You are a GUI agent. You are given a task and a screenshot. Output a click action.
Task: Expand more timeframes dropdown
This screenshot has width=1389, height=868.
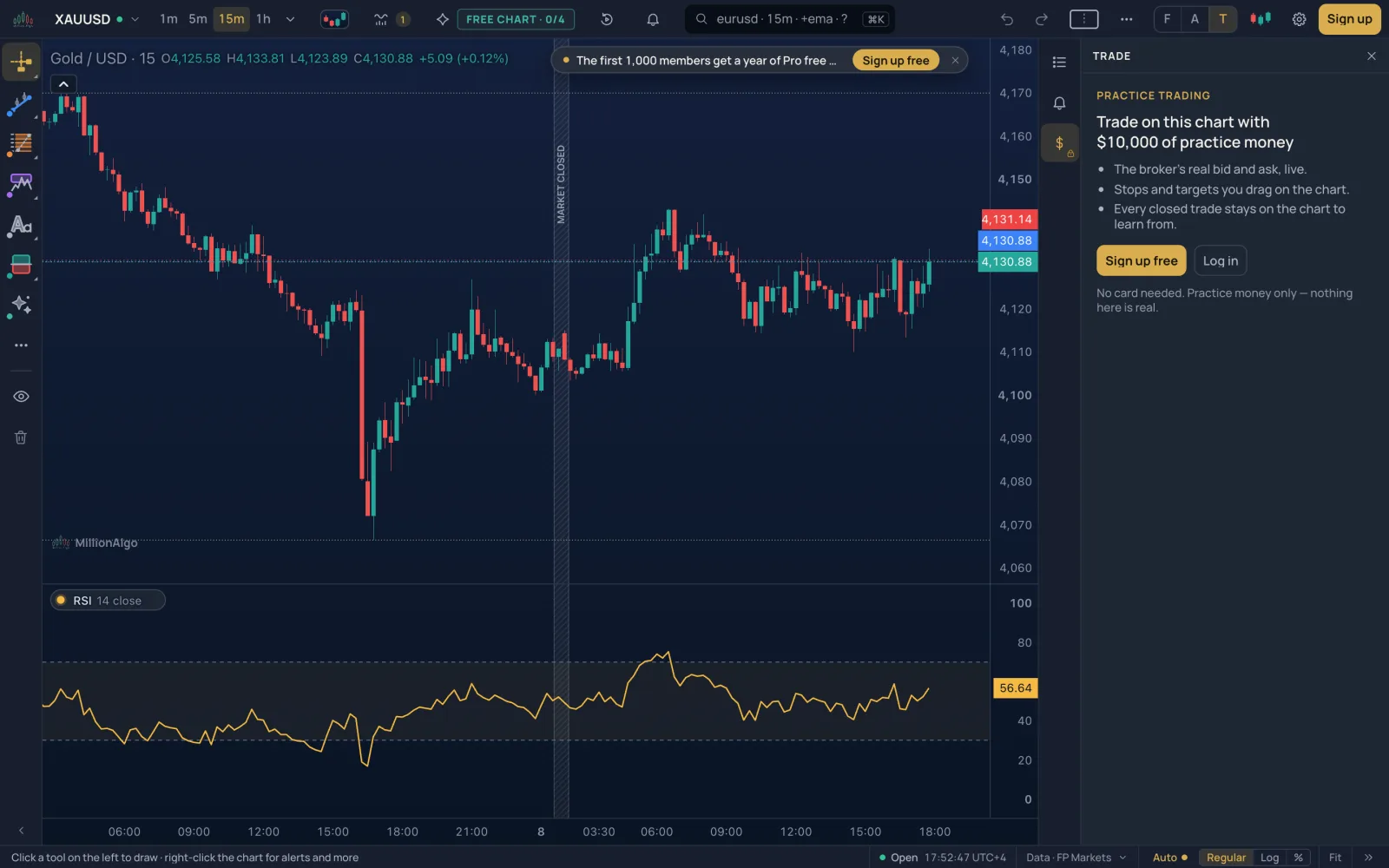tap(290, 19)
